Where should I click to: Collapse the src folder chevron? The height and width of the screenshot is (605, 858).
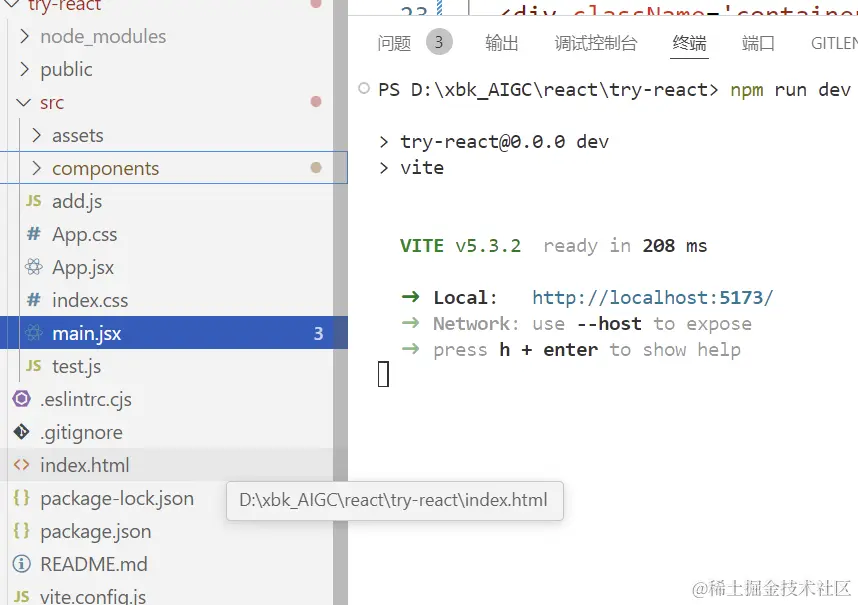(24, 102)
